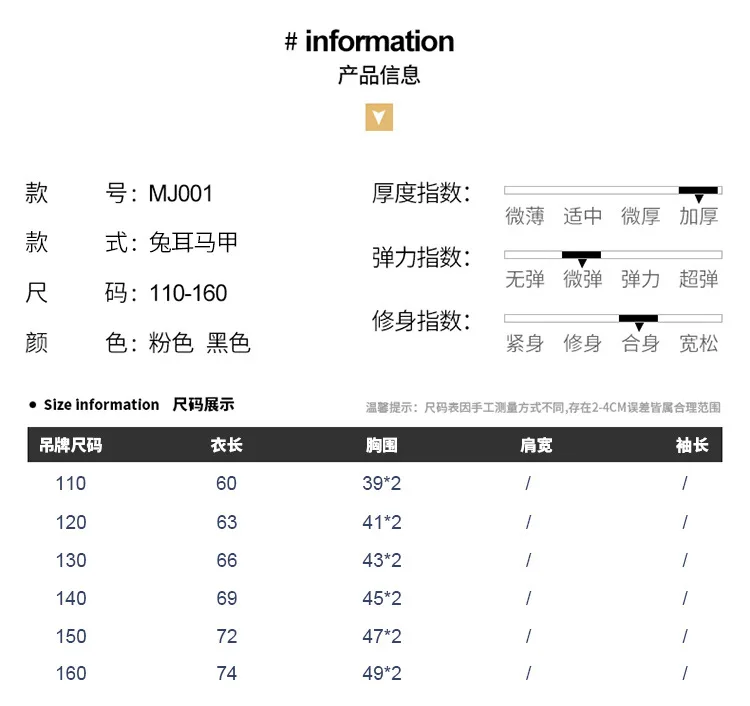
Task: Click the 修身指数 label
Action: (421, 320)
